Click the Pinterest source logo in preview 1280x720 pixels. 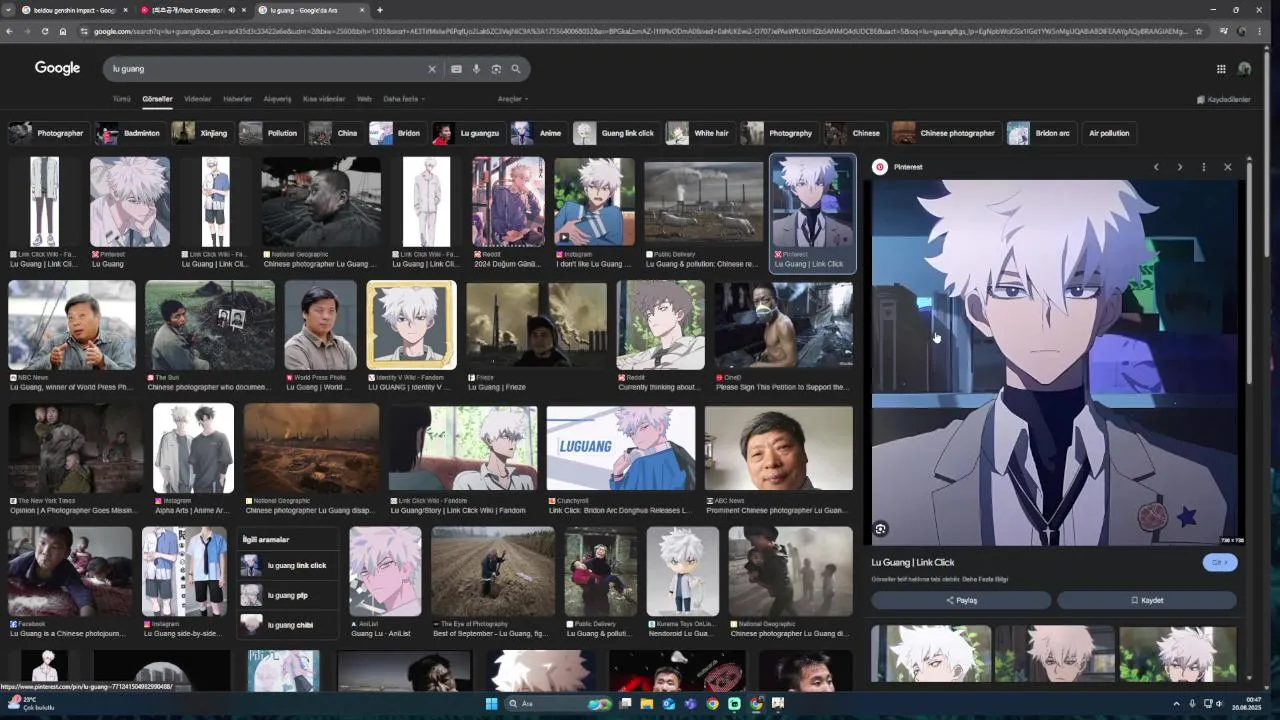coord(880,167)
